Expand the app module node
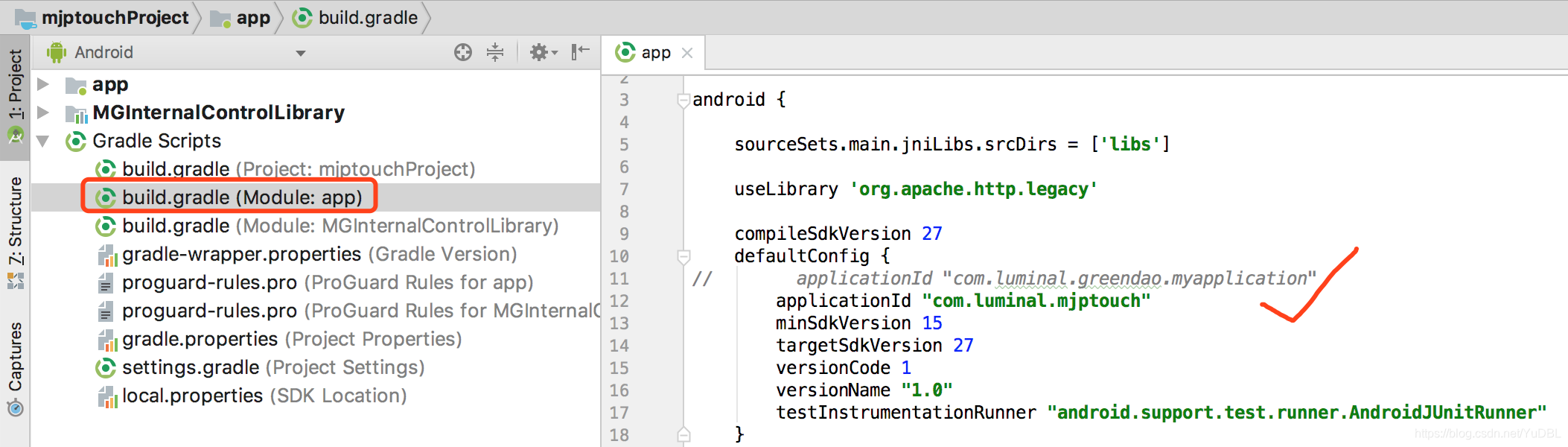This screenshot has height=447, width=1568. (43, 84)
